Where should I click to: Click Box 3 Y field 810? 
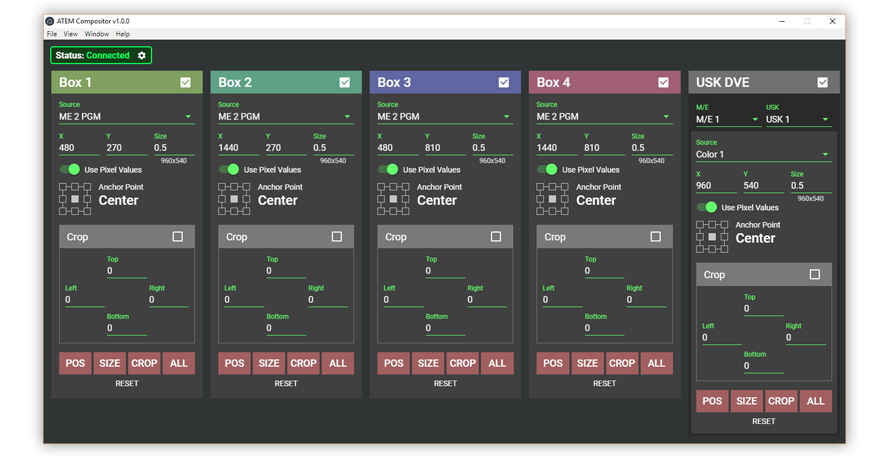pyautogui.click(x=445, y=148)
